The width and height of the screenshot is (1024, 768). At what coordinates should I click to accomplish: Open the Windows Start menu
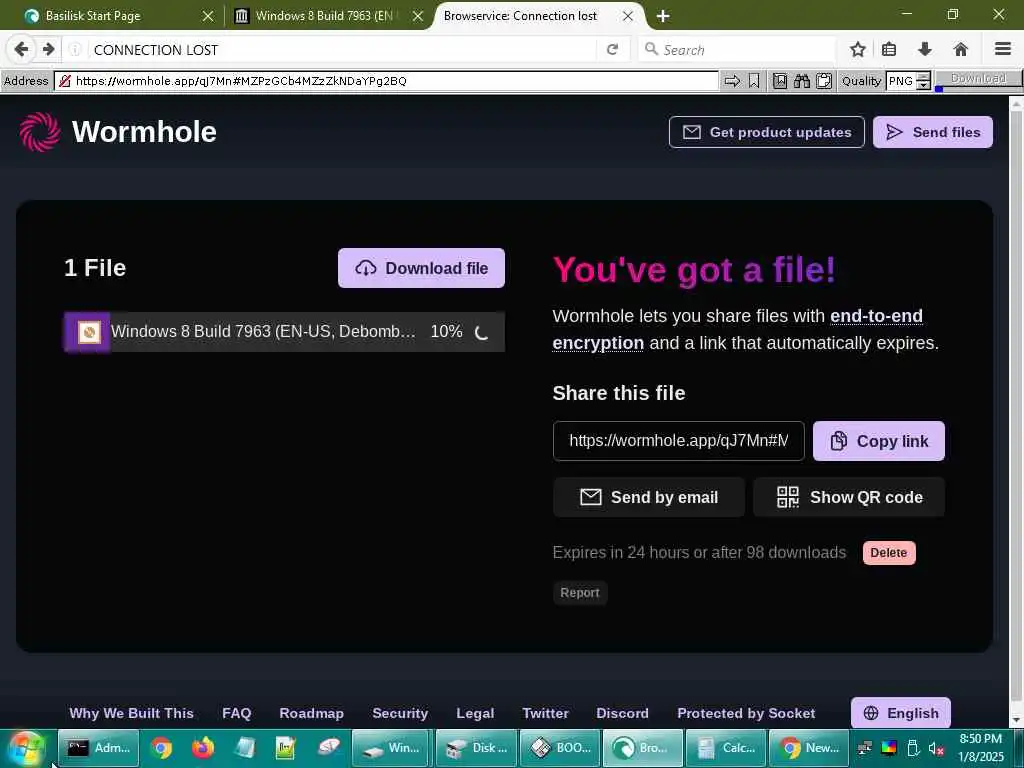(x=26, y=748)
